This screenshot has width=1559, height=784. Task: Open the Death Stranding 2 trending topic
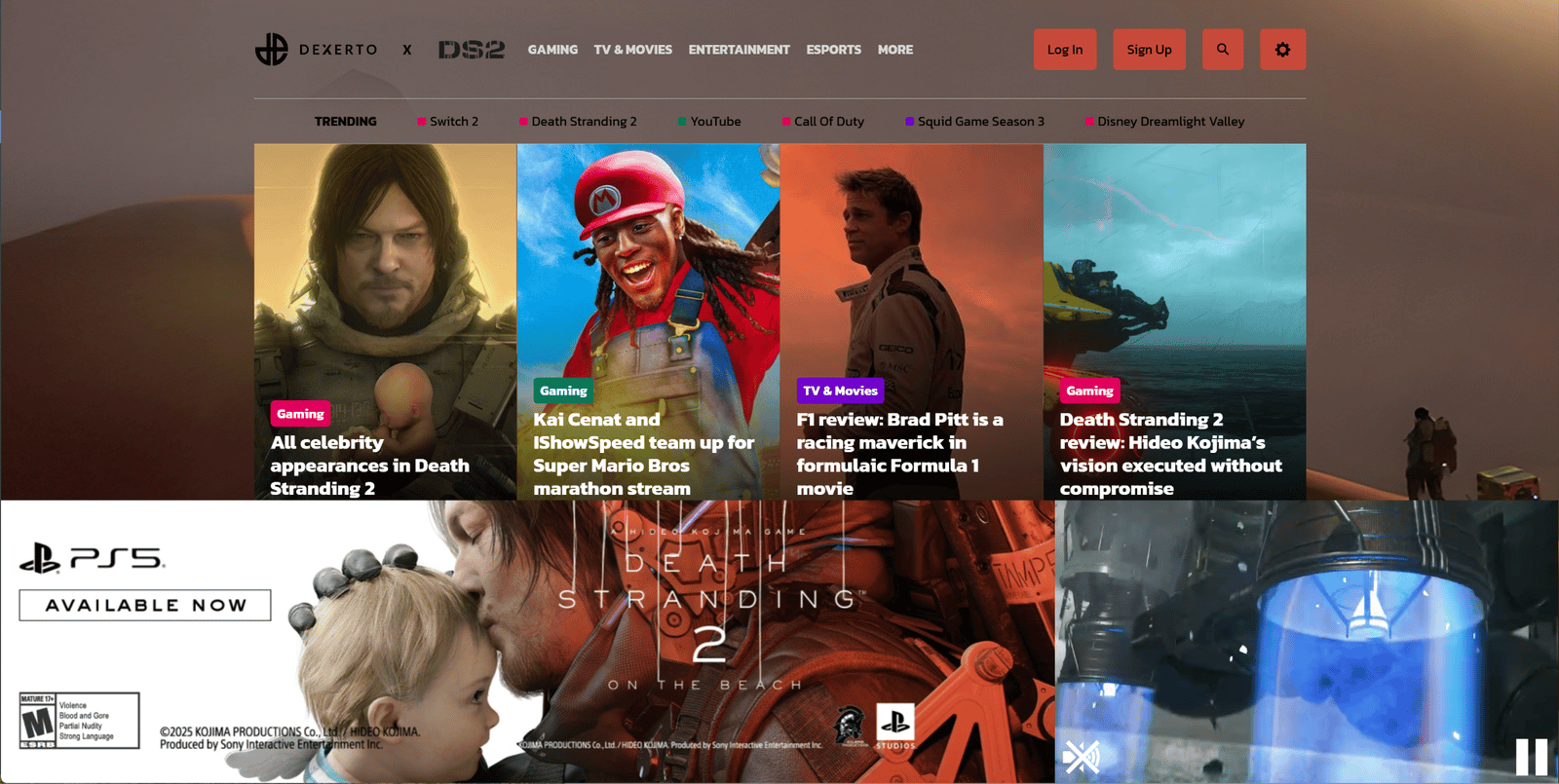[x=578, y=122]
